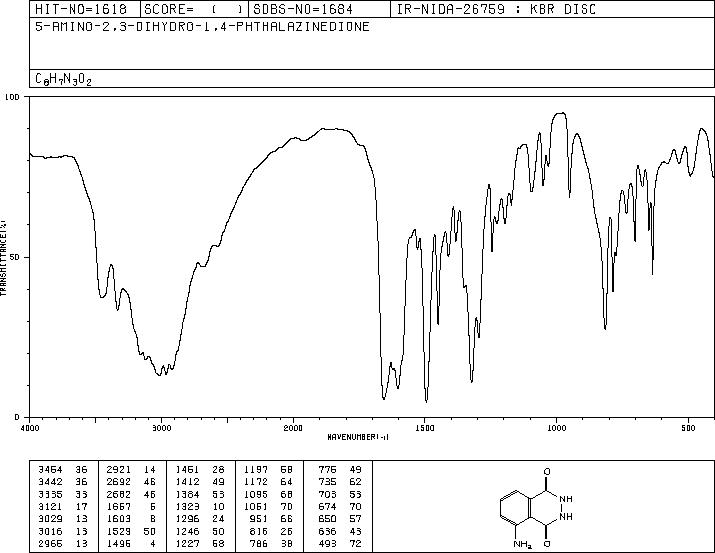Select peak table entry 3029
Screen dimensions: 715x553
point(50,519)
